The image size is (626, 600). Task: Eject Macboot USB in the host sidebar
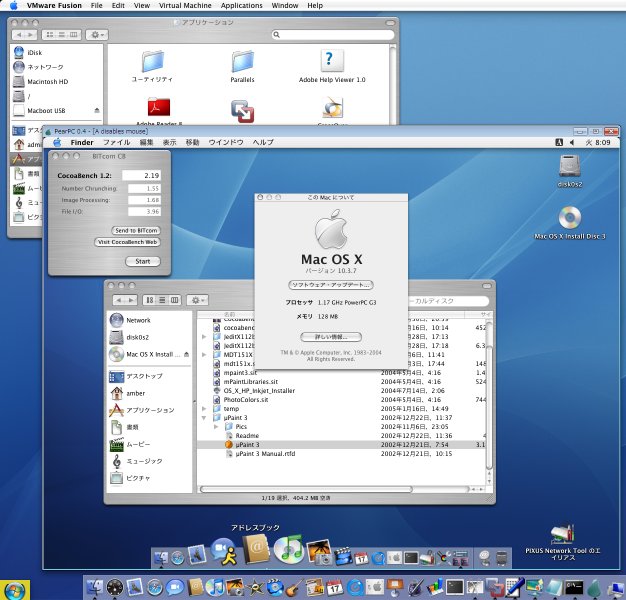click(97, 110)
